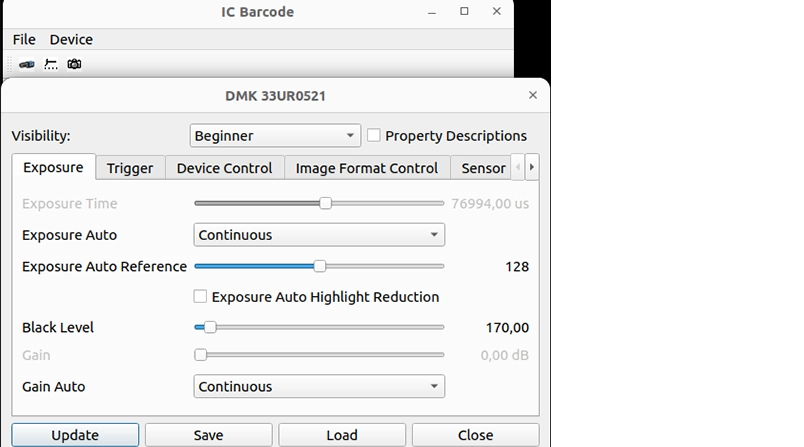Select the Image Format Control tab
This screenshot has height=447, width=804.
pyautogui.click(x=367, y=168)
